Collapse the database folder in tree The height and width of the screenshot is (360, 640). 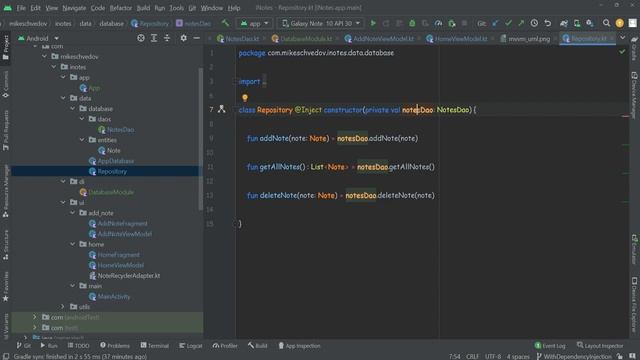click(73, 108)
